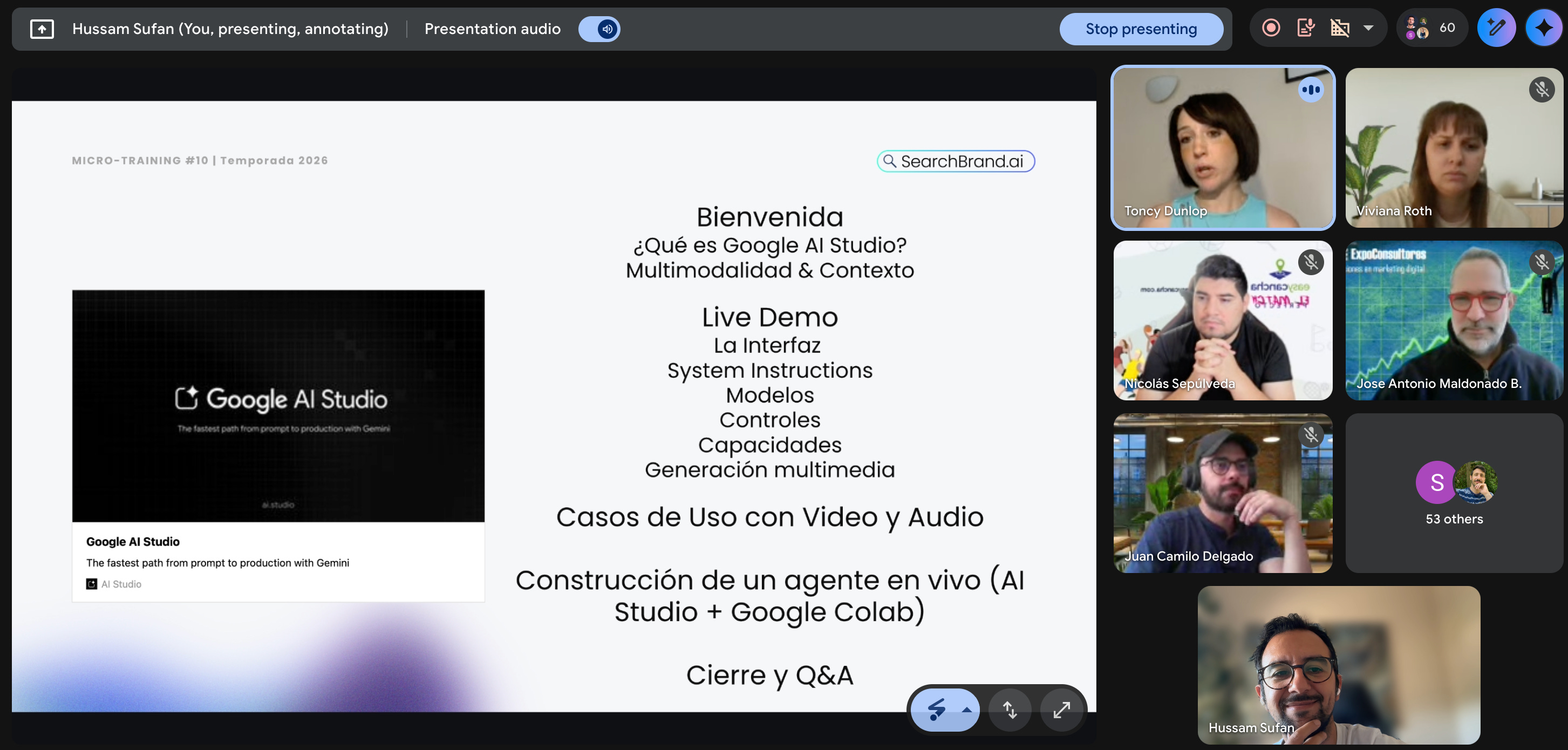Select the annotation pen scribble tool
Image resolution: width=1568 pixels, height=750 pixels.
[x=936, y=709]
